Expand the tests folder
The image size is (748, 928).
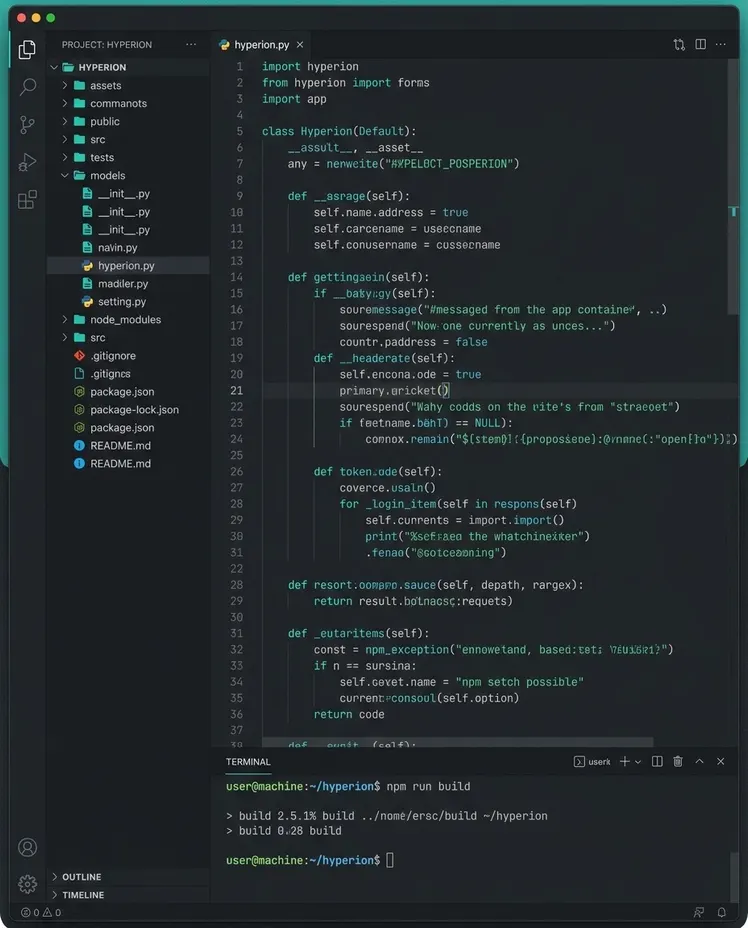coord(65,157)
